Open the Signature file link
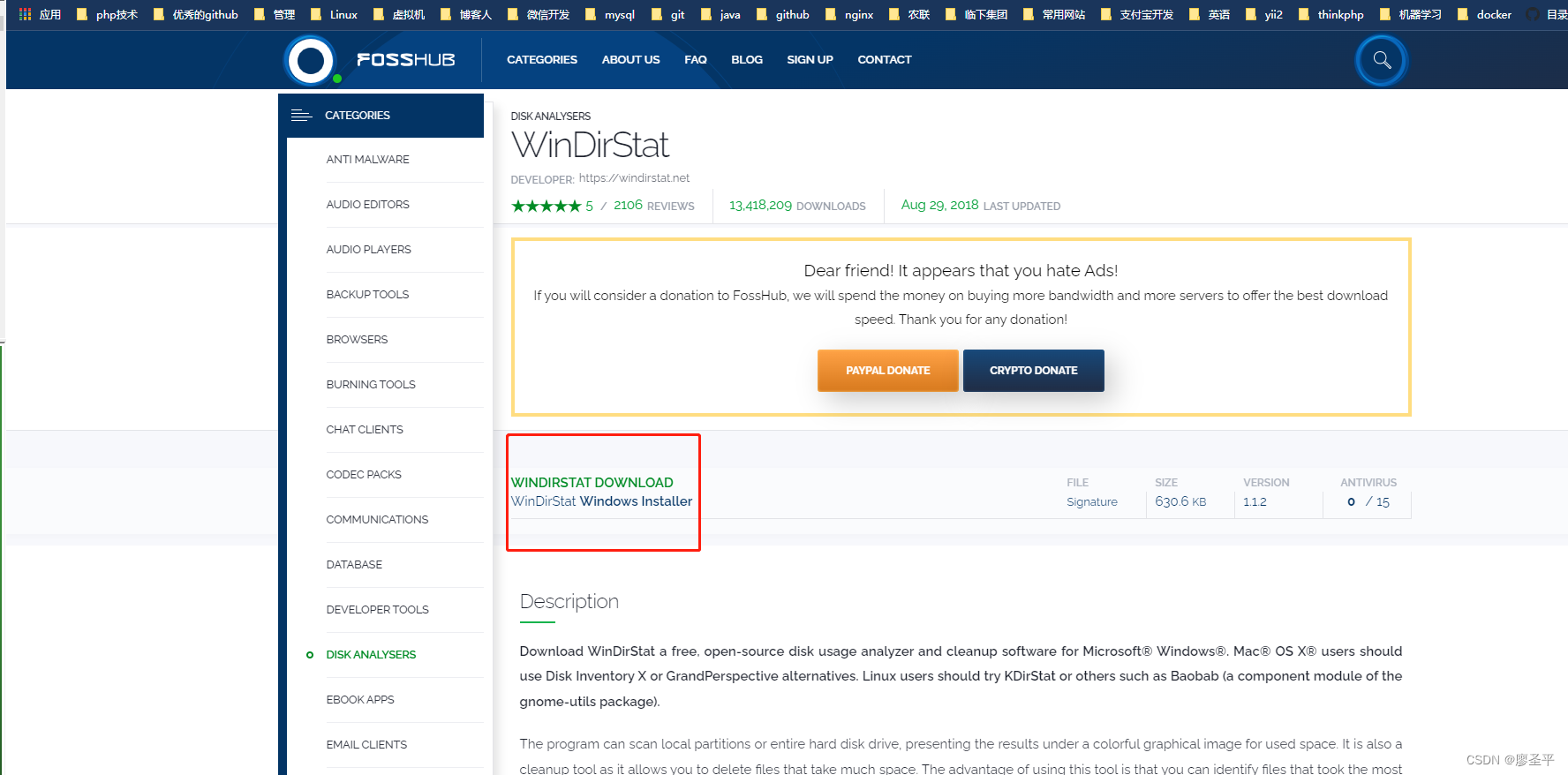 click(x=1092, y=502)
